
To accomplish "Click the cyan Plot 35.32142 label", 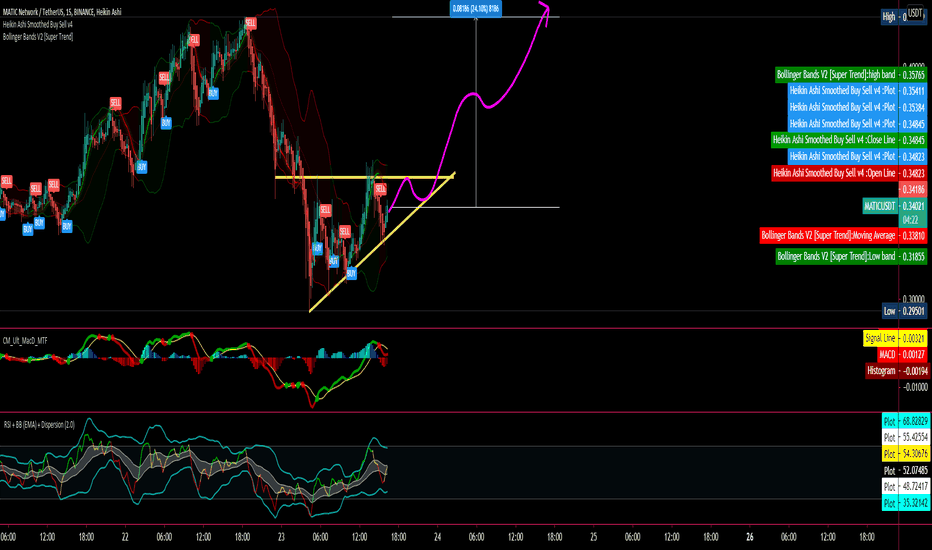I will coord(905,503).
